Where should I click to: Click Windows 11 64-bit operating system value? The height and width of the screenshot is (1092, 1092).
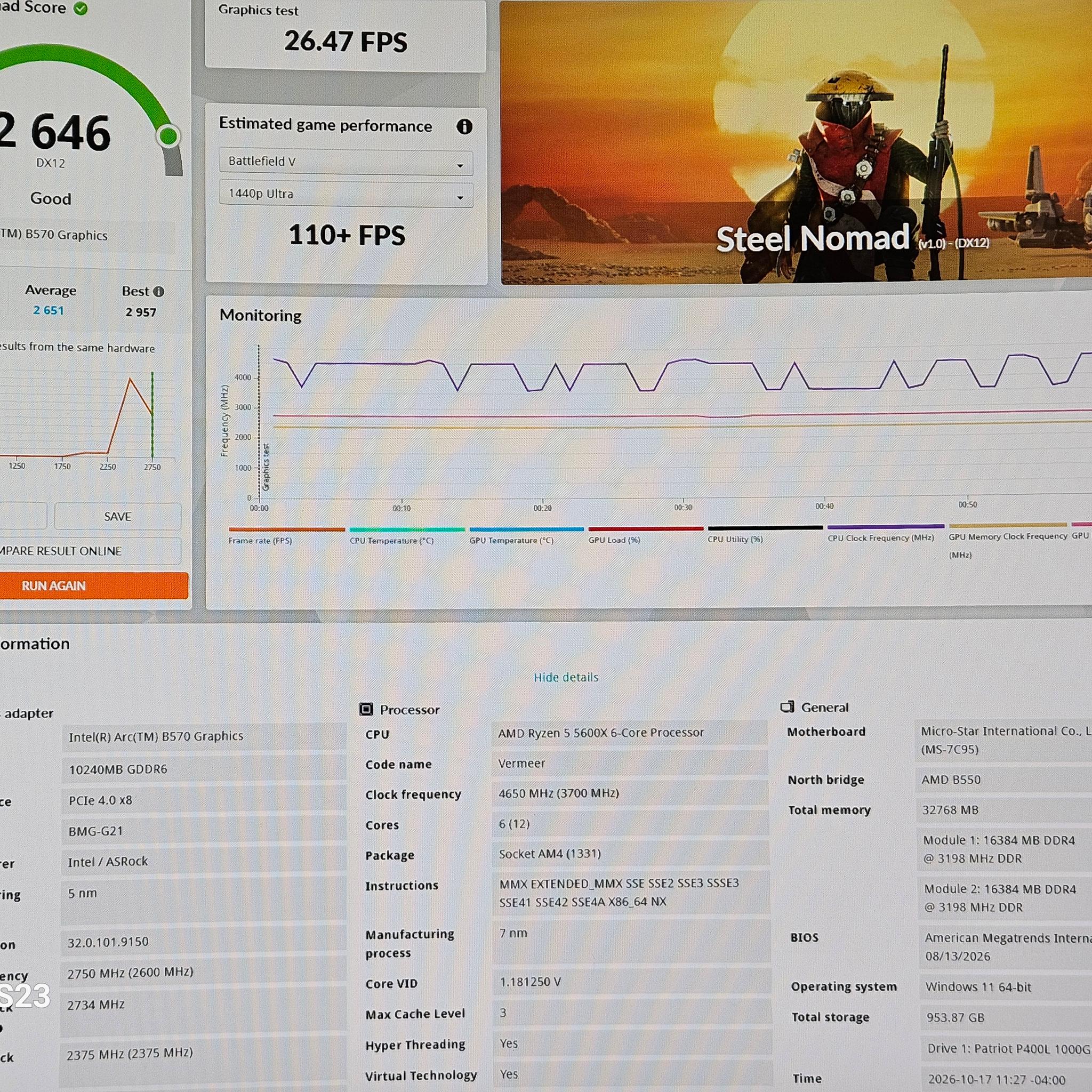point(1006,987)
